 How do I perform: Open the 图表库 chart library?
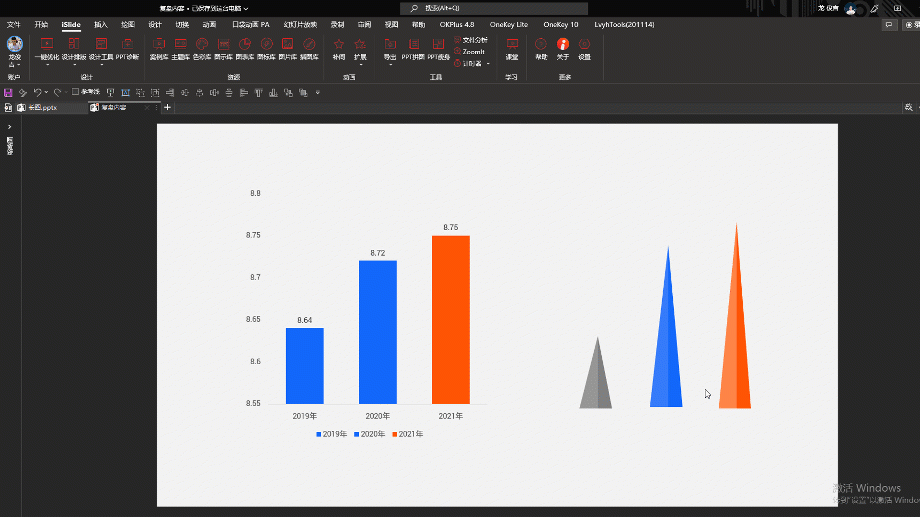tap(245, 49)
